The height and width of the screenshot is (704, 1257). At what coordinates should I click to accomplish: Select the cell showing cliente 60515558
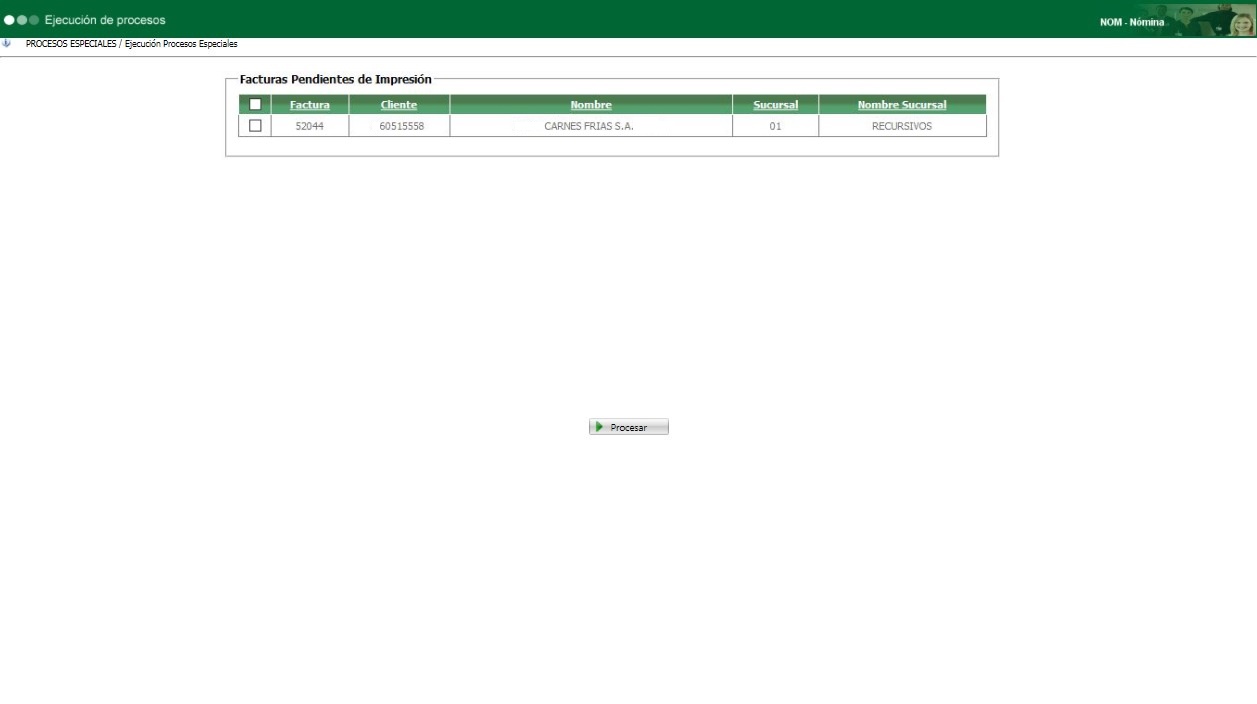pos(396,126)
